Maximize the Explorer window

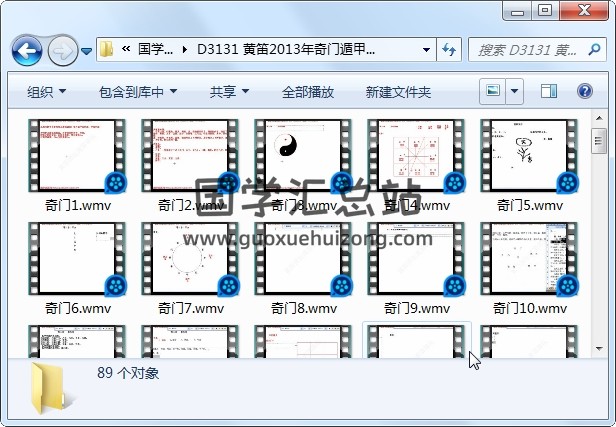click(x=545, y=11)
